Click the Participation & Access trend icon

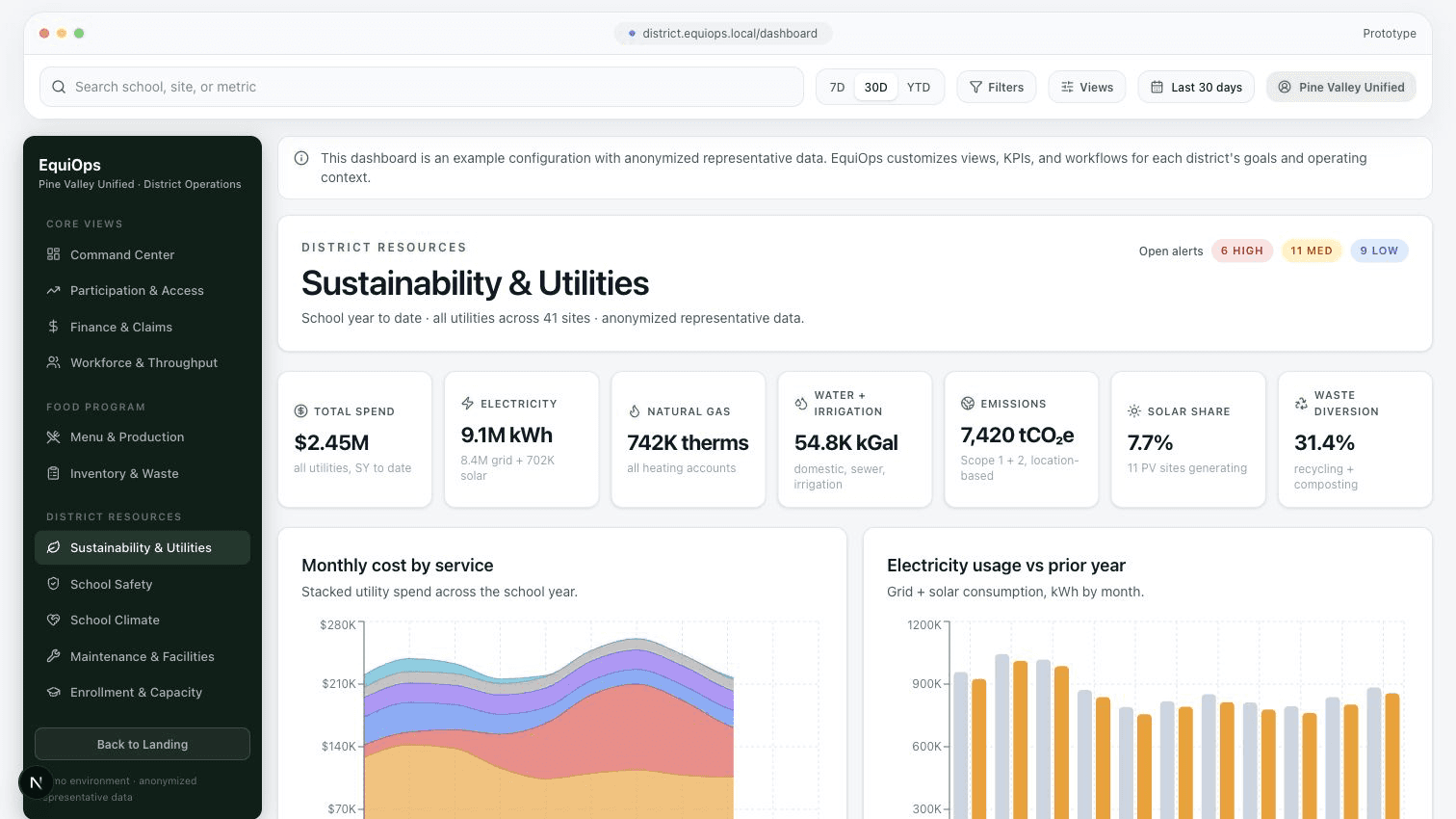tap(53, 290)
